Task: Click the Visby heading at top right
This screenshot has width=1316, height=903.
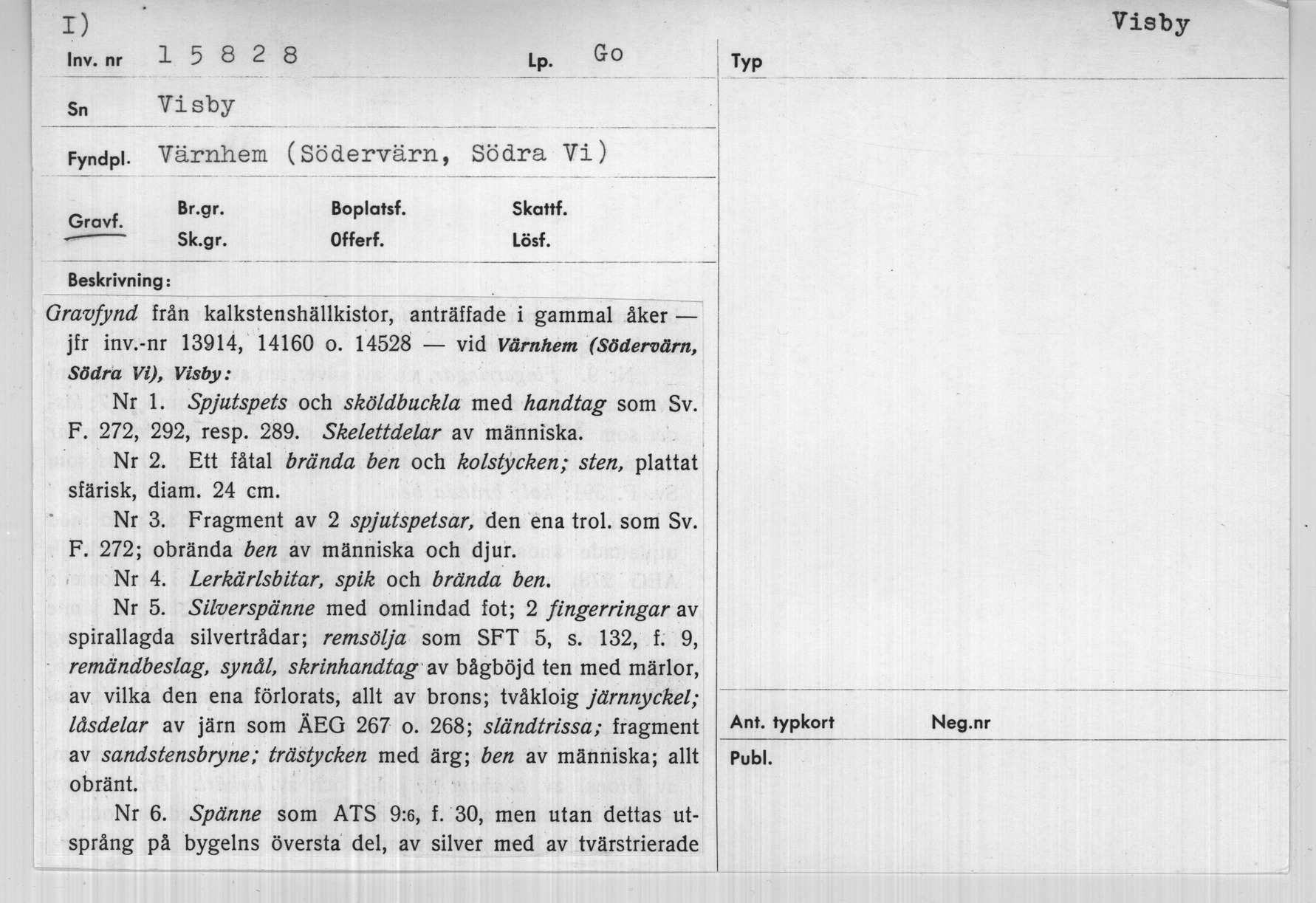Action: (1151, 24)
